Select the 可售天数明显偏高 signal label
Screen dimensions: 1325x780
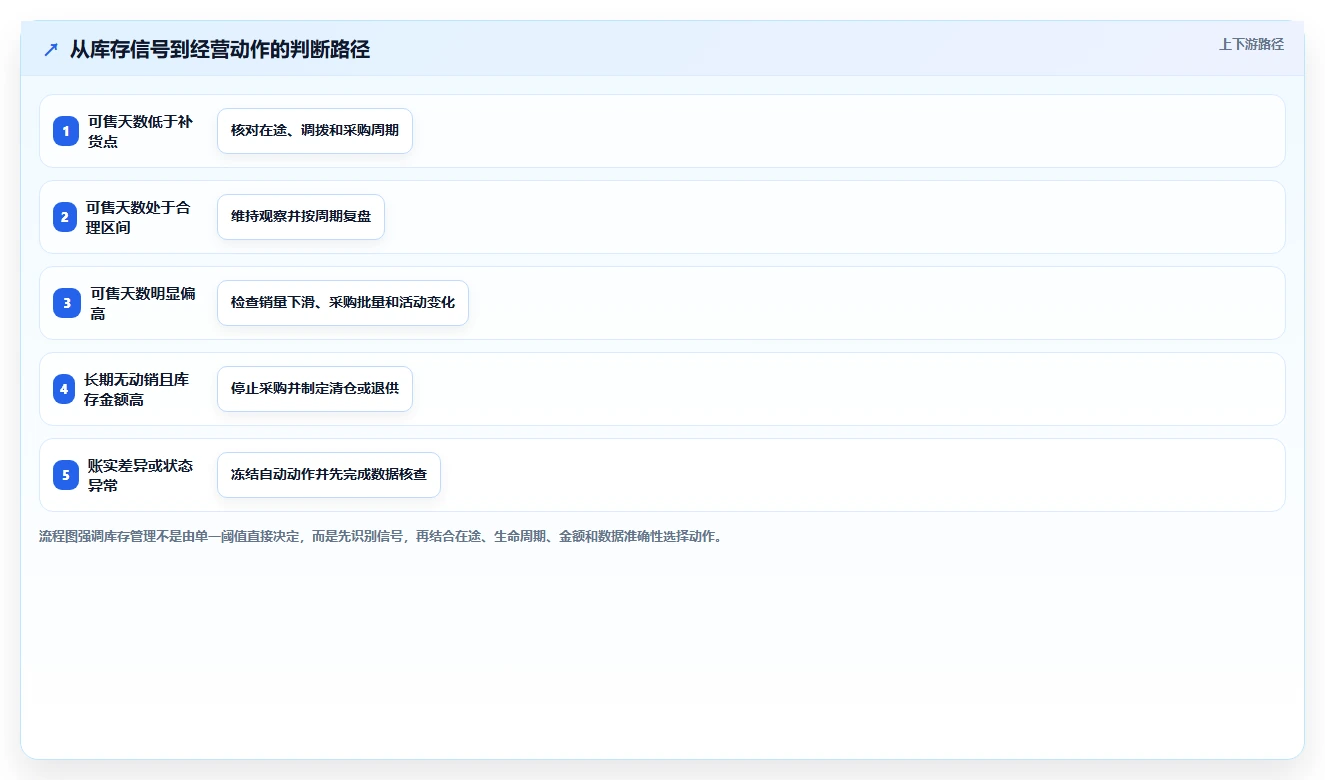(x=143, y=303)
